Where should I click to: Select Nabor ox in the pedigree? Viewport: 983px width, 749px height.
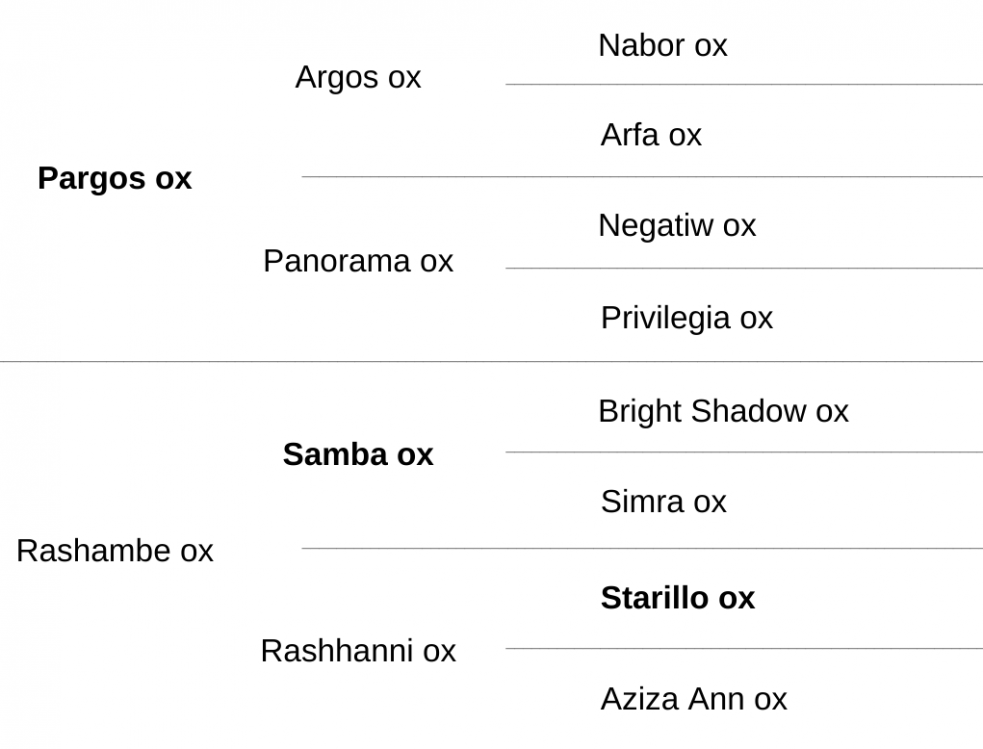663,45
